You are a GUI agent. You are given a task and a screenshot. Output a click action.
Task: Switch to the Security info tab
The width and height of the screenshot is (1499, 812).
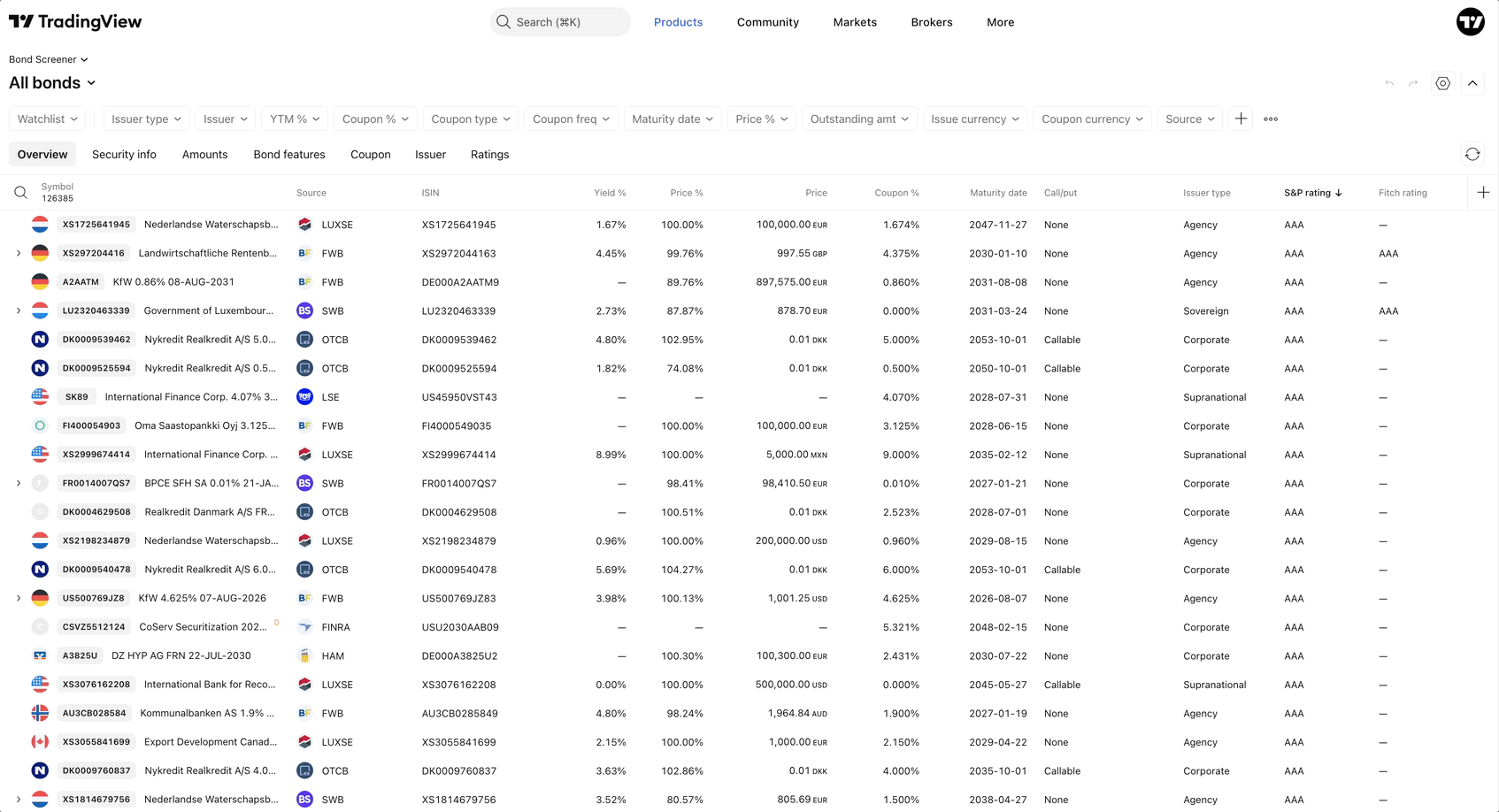pos(124,154)
